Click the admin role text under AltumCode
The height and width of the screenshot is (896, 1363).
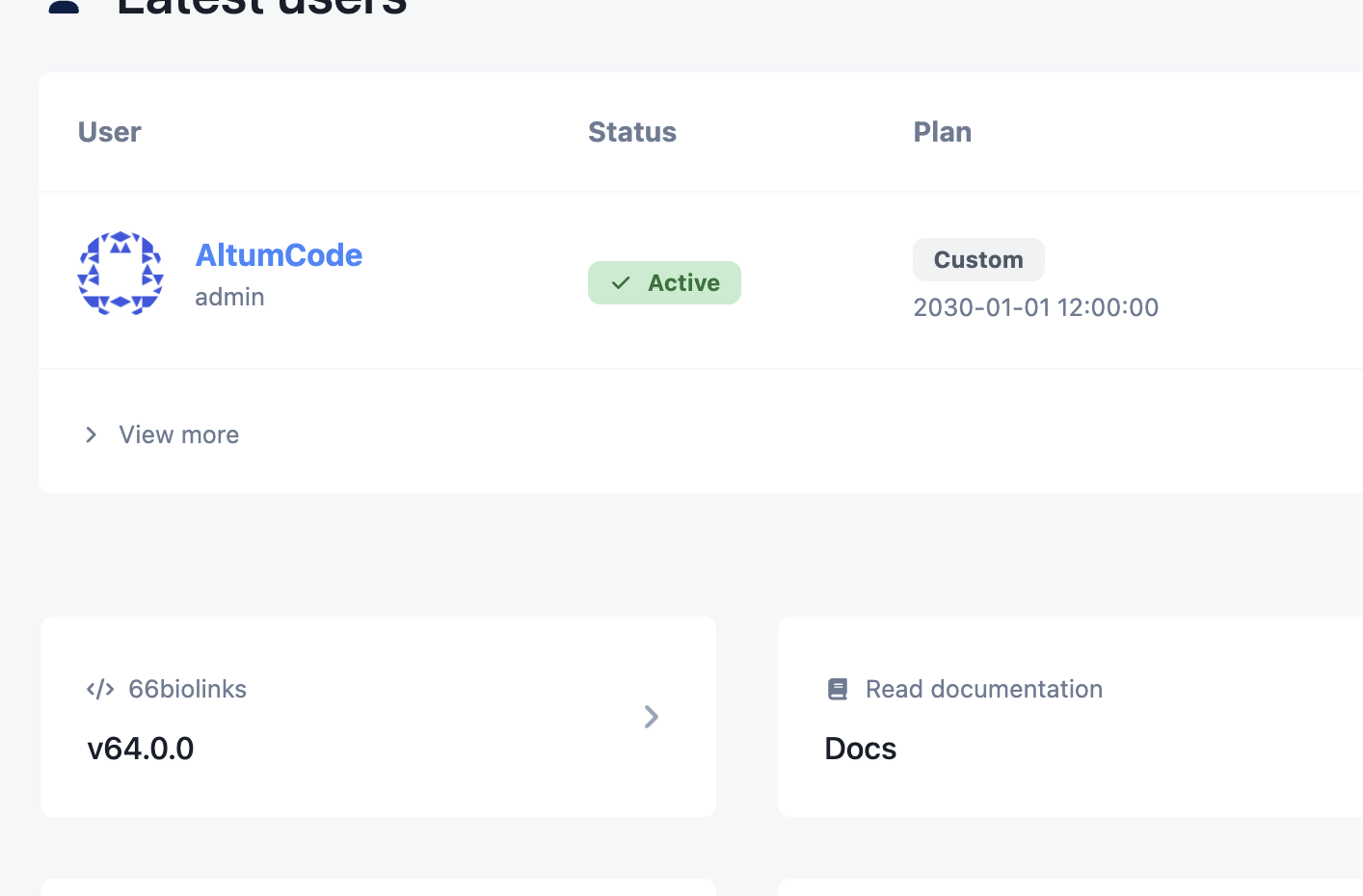pyautogui.click(x=229, y=297)
